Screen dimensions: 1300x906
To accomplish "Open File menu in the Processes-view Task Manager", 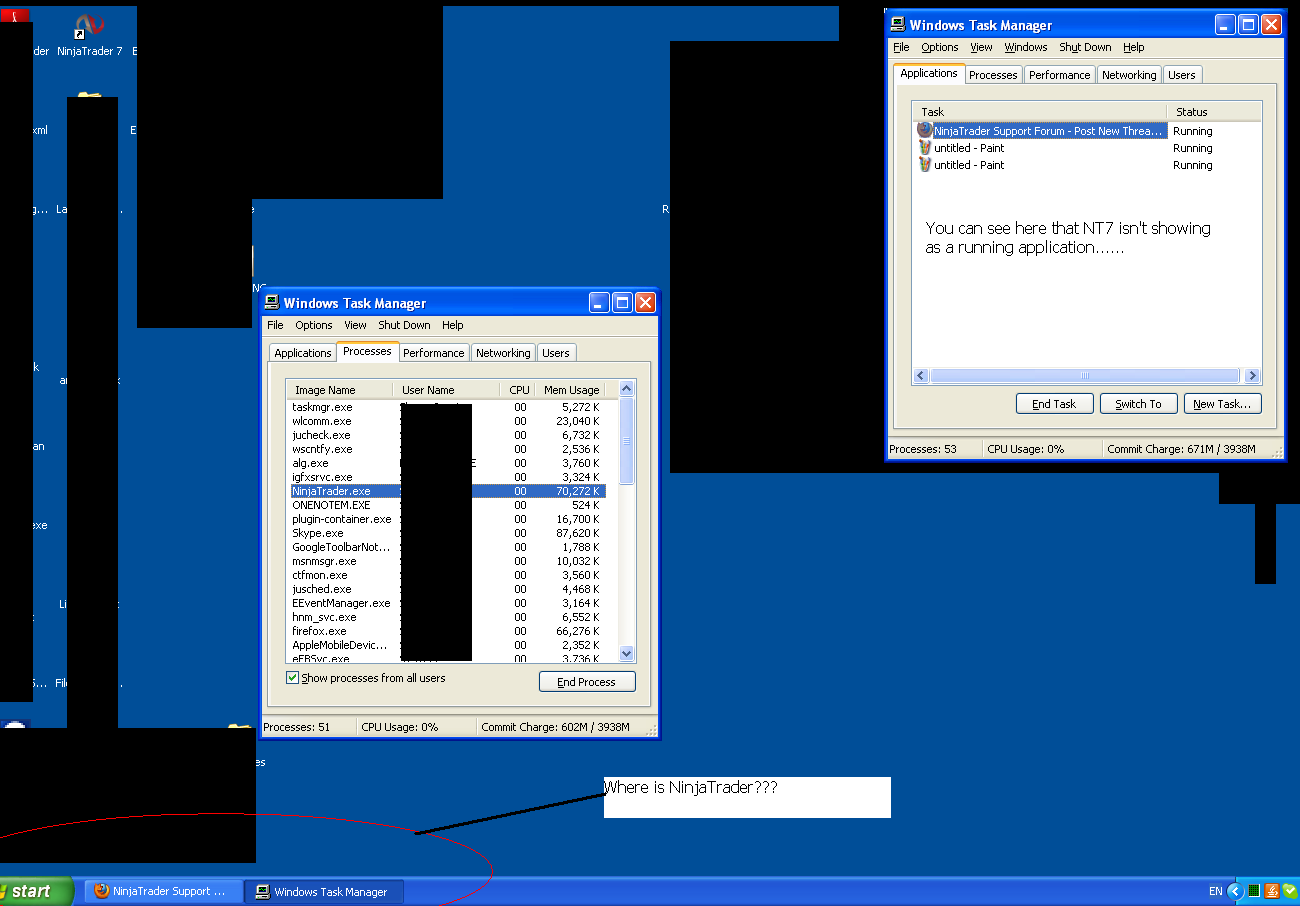I will point(275,325).
